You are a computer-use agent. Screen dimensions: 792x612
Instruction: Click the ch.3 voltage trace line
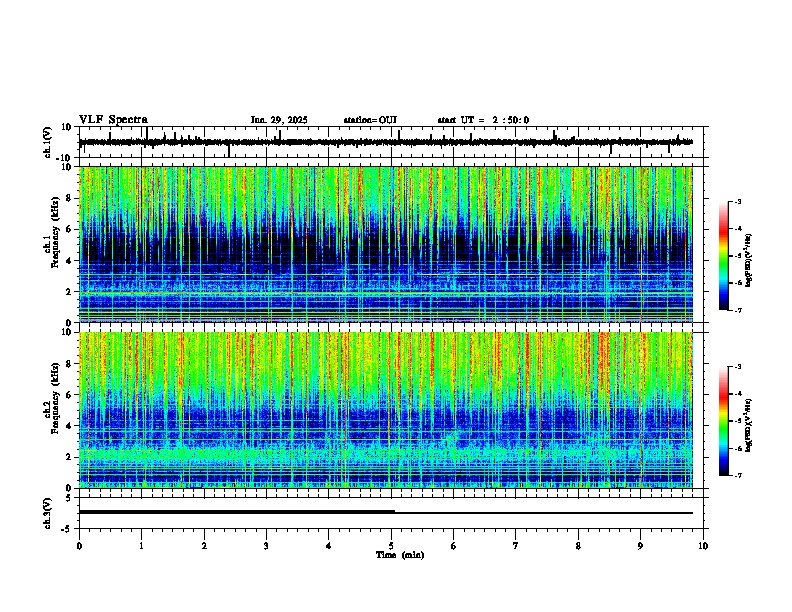tap(386, 513)
